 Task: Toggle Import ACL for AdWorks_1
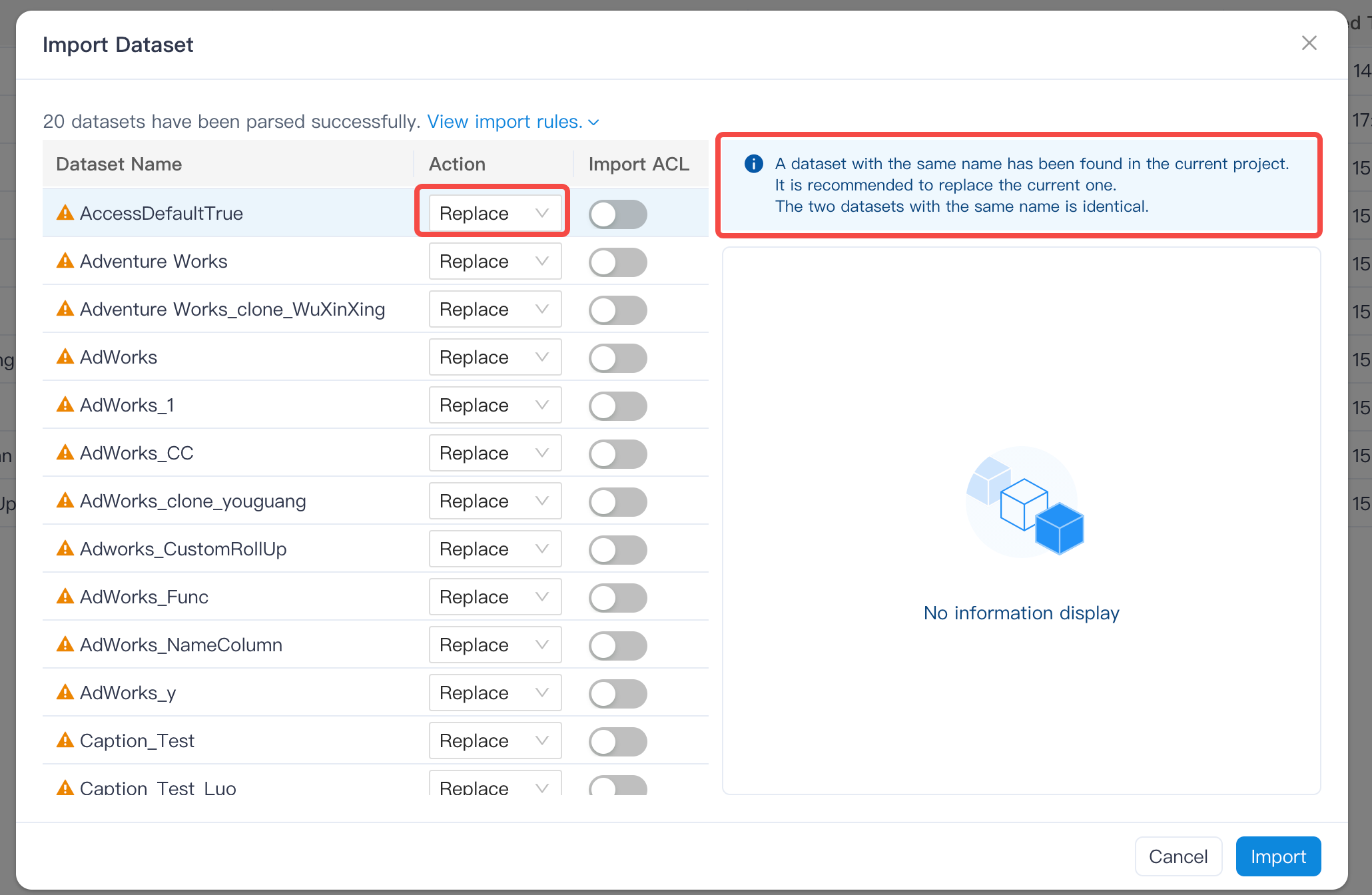(618, 406)
